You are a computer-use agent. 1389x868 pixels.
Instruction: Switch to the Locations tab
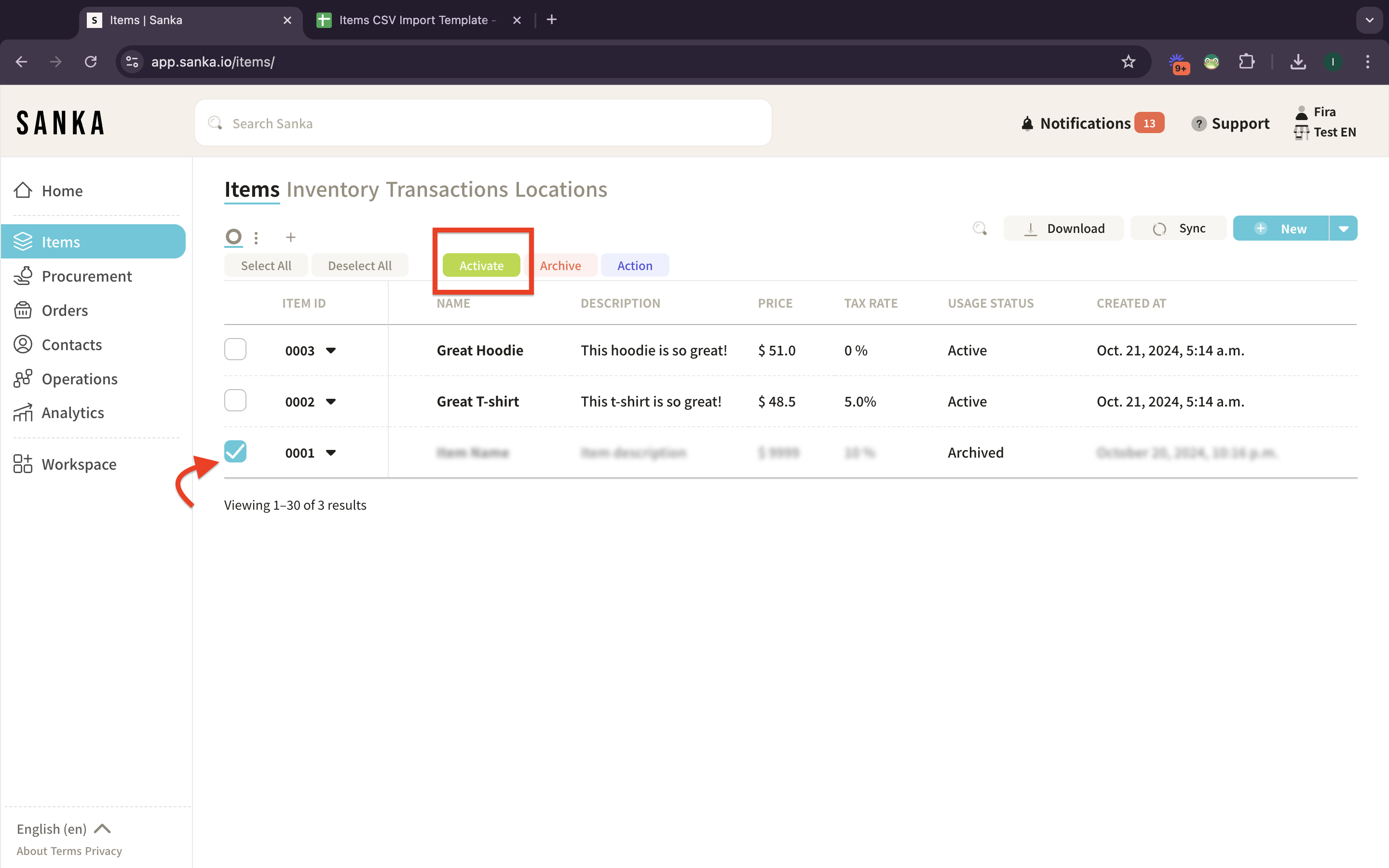pos(561,190)
